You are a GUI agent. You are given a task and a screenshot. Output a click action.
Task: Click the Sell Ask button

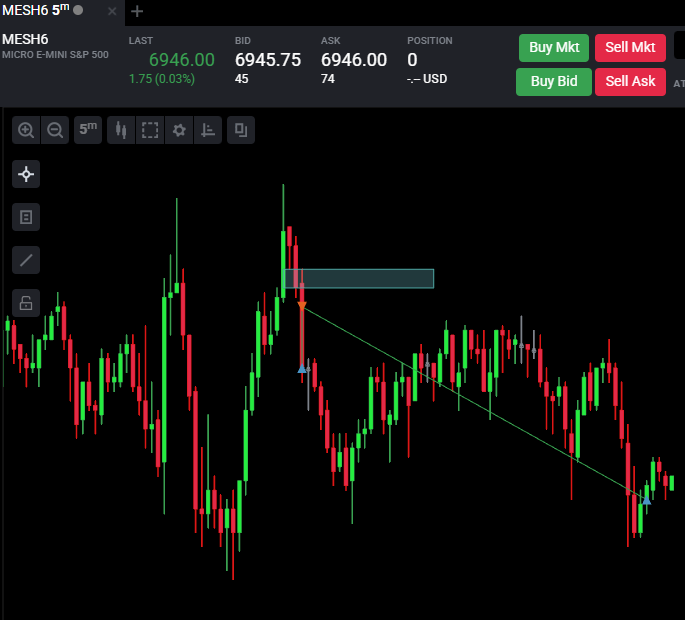pos(630,81)
